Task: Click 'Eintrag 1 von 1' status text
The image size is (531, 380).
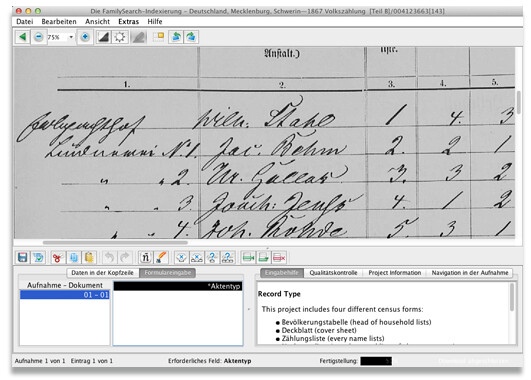Action: 92,361
